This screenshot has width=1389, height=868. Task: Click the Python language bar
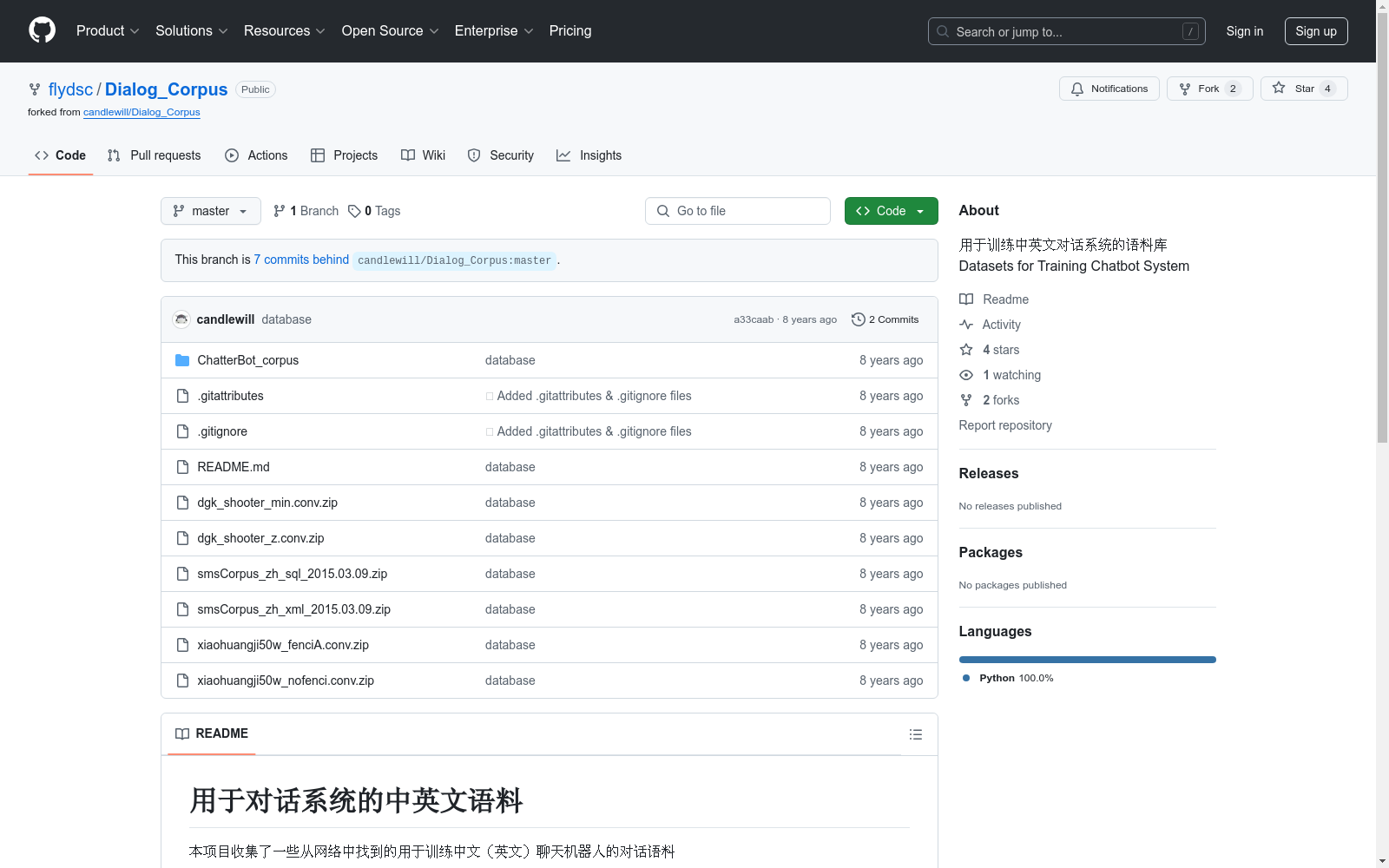1088,660
